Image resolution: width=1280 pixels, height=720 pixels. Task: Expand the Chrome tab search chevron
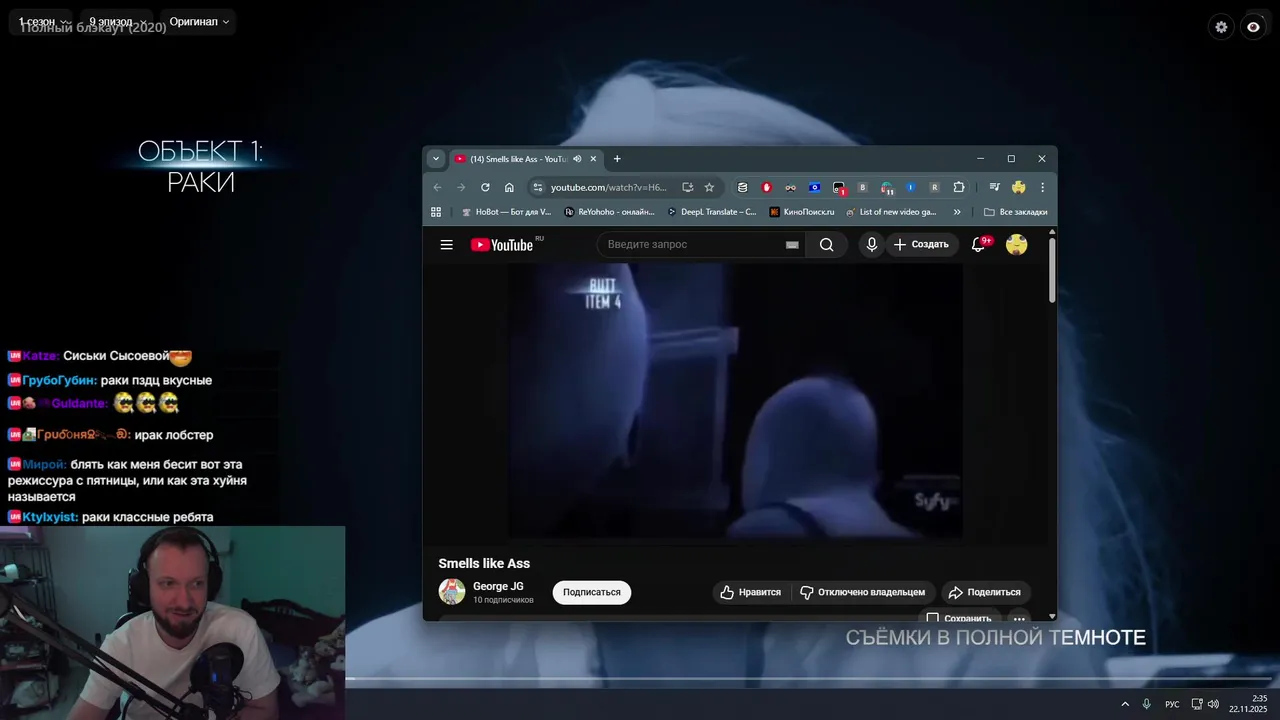pyautogui.click(x=436, y=159)
